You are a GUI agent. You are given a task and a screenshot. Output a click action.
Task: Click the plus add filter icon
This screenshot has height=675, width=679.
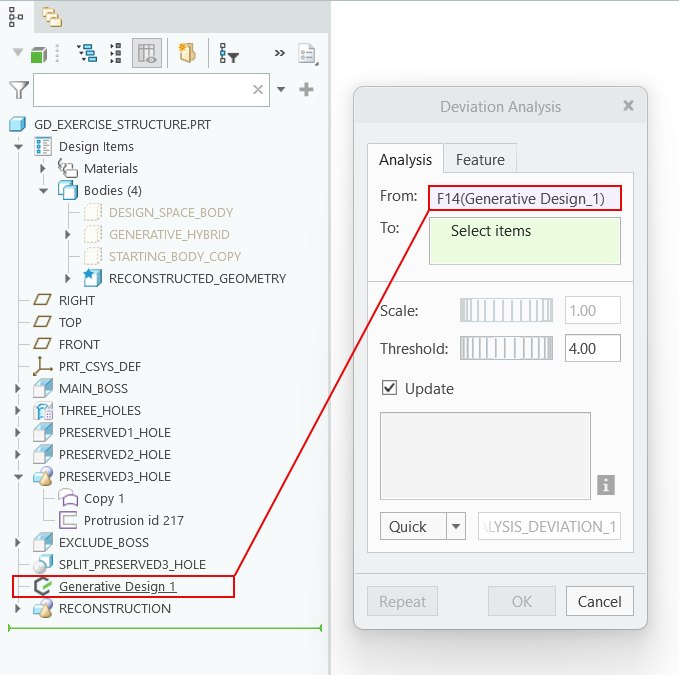pyautogui.click(x=306, y=90)
